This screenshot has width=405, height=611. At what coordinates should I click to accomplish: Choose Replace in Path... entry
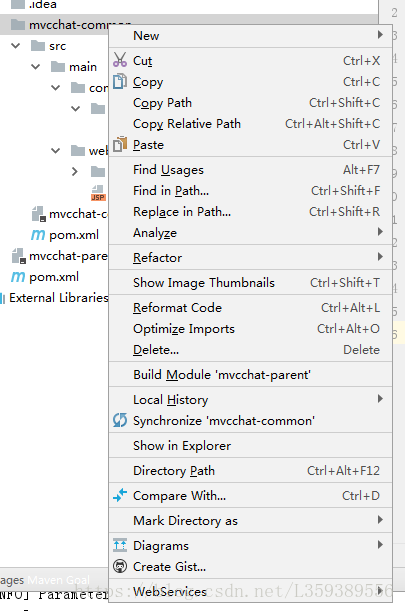click(x=250, y=212)
